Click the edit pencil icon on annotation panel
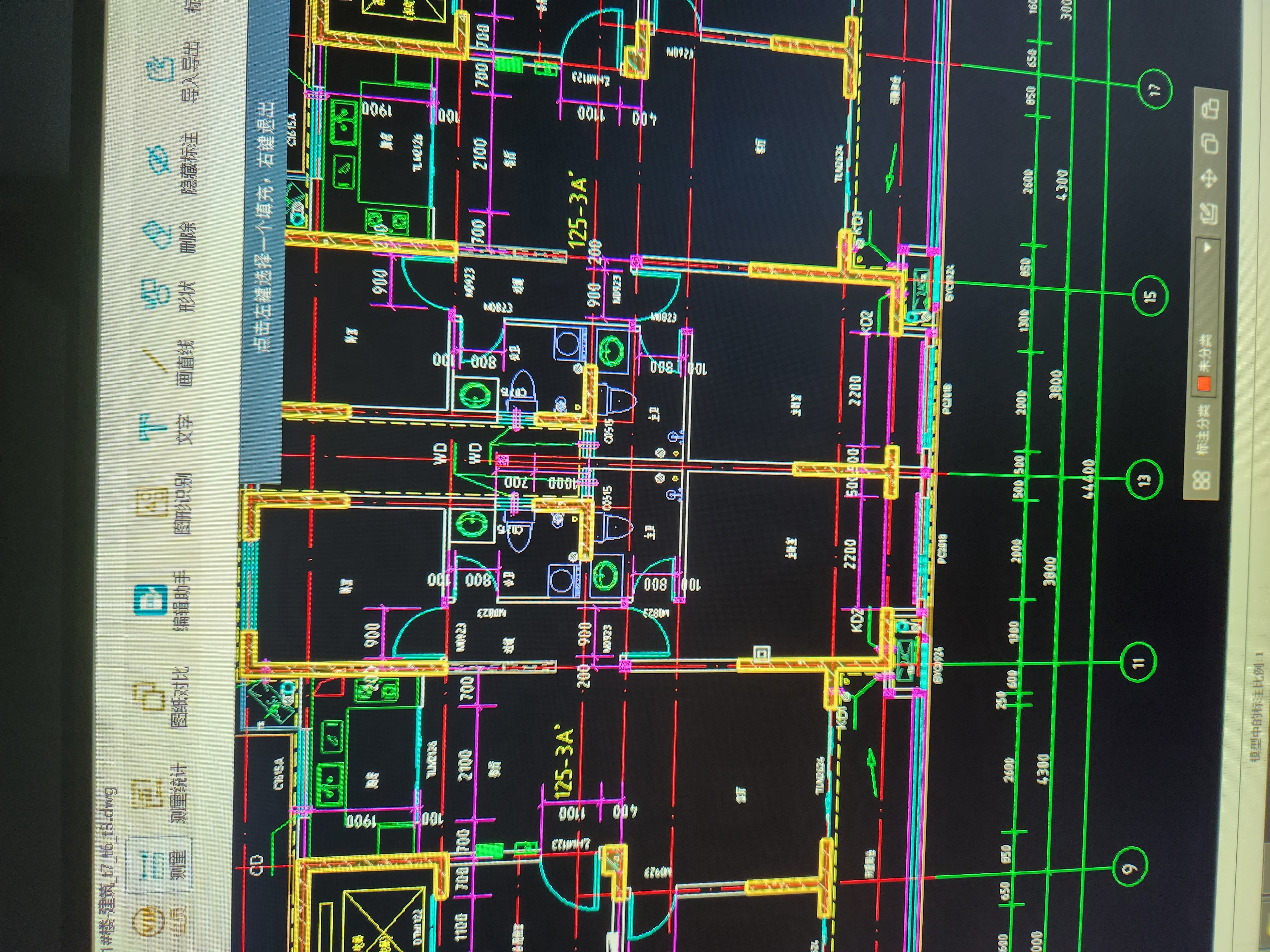Image resolution: width=1270 pixels, height=952 pixels. [x=1209, y=213]
